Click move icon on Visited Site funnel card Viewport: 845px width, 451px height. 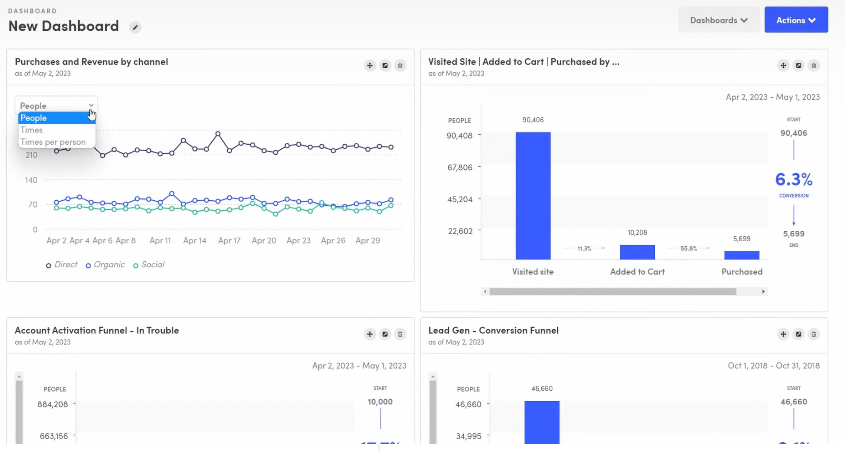(x=783, y=65)
